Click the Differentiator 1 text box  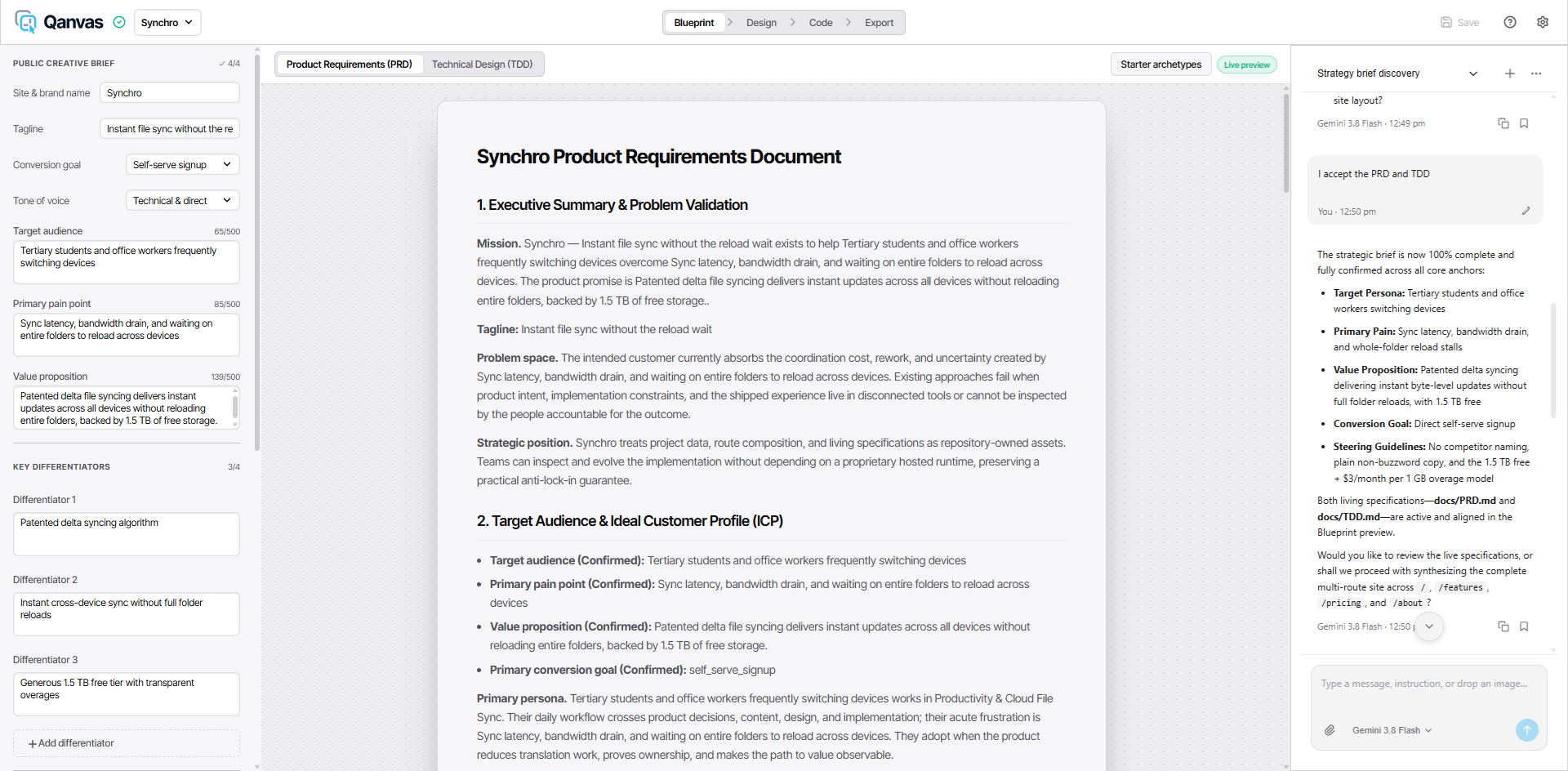127,534
